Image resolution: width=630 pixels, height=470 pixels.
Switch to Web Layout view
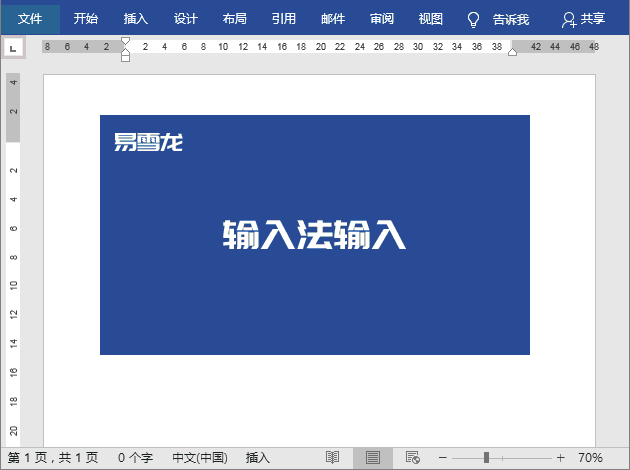pos(412,458)
